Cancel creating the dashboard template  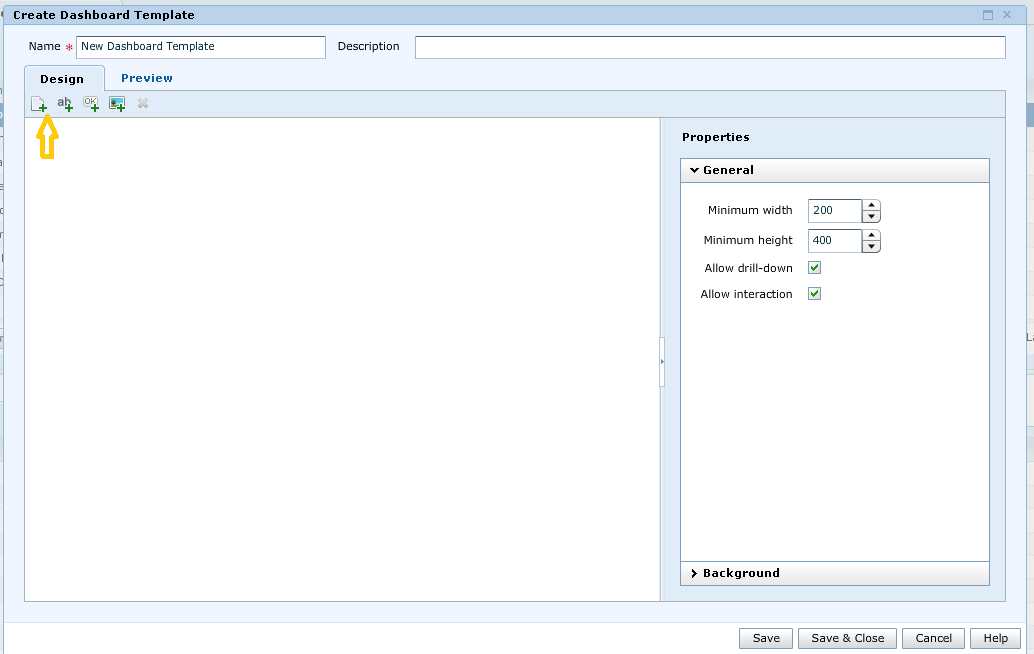(x=933, y=637)
